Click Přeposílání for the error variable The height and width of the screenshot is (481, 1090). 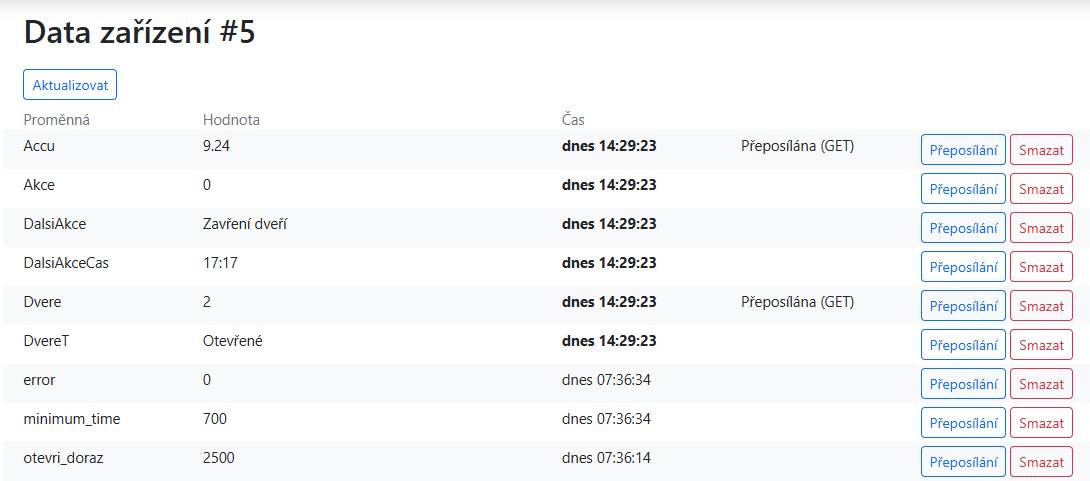(963, 384)
